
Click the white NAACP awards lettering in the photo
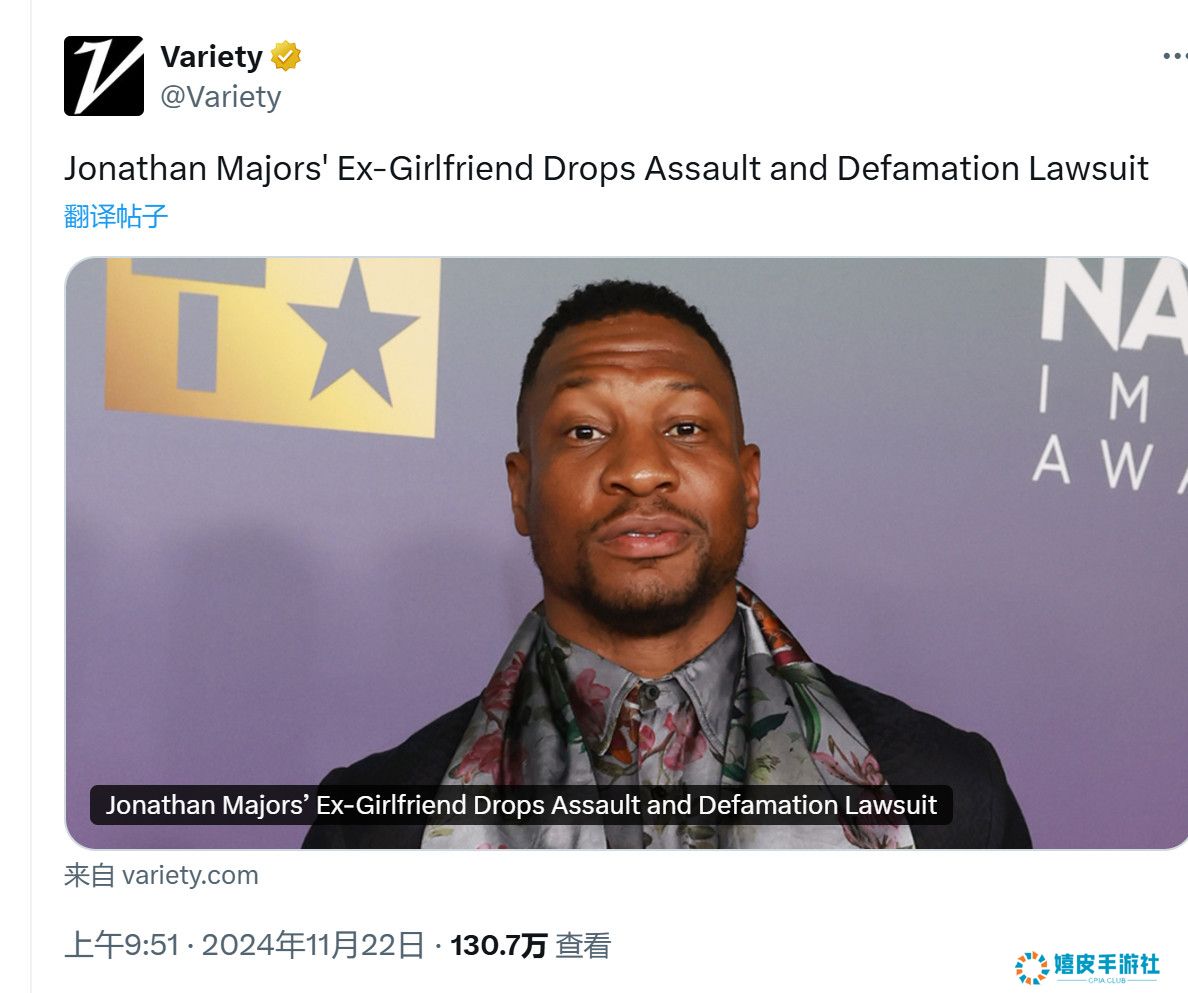[1111, 375]
